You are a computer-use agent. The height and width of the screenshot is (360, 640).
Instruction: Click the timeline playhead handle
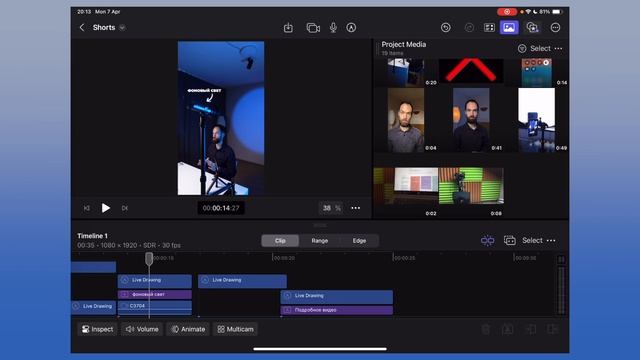149,258
